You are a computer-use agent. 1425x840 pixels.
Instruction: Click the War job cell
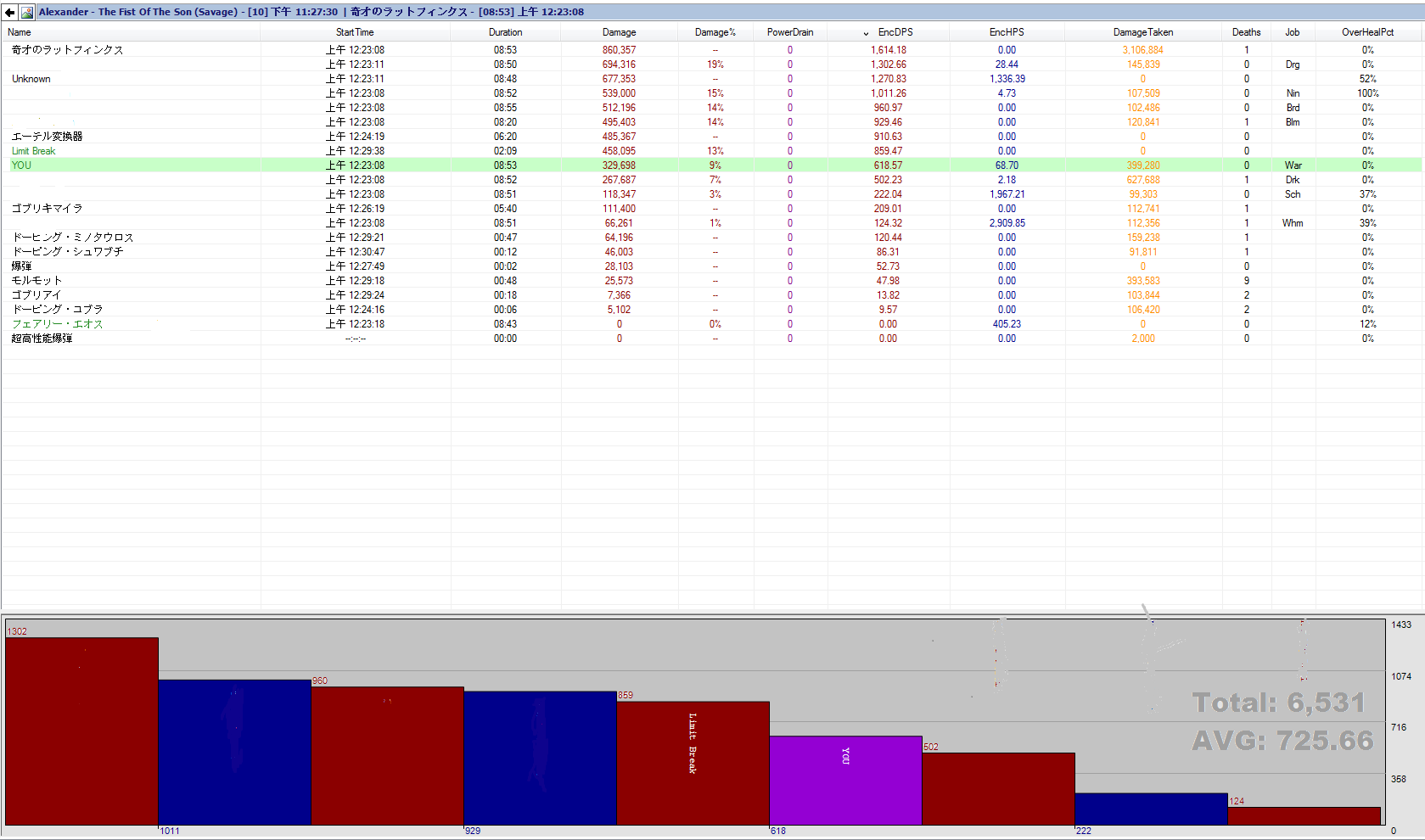click(x=1293, y=165)
